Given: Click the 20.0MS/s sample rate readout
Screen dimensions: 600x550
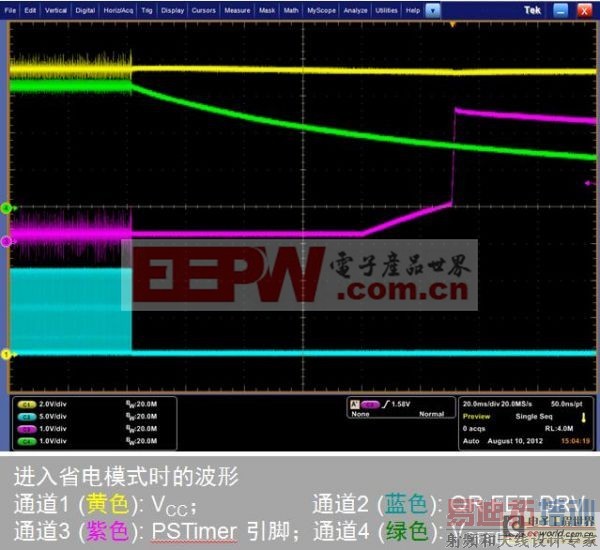Looking at the screenshot, I should point(517,404).
